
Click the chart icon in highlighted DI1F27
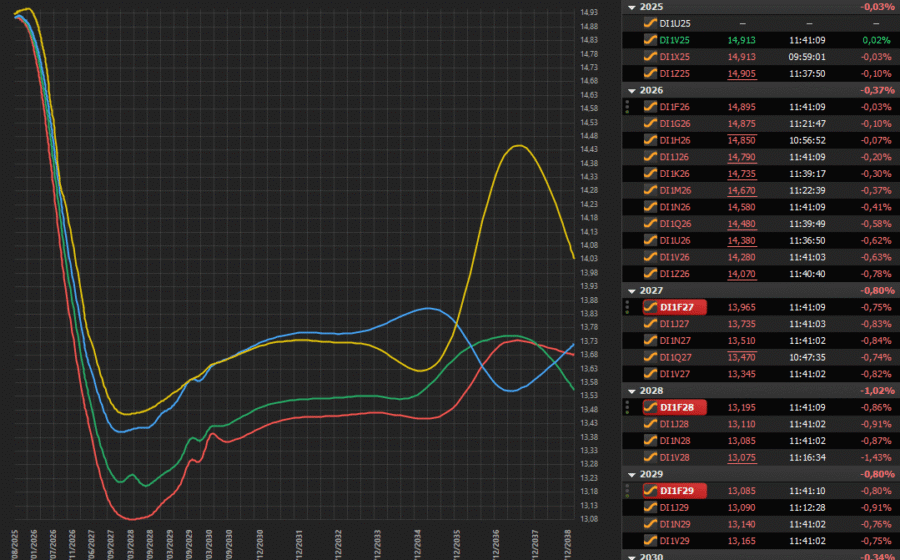(650, 307)
